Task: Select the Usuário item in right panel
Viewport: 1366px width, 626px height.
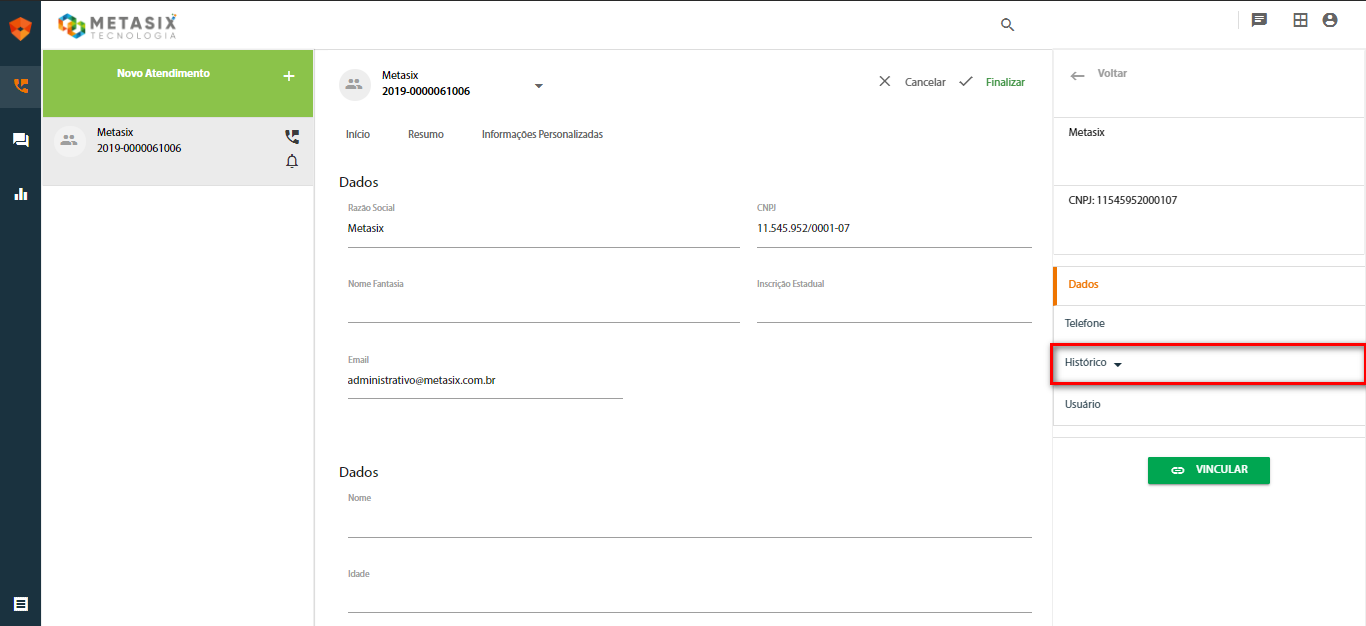Action: click(x=1209, y=405)
